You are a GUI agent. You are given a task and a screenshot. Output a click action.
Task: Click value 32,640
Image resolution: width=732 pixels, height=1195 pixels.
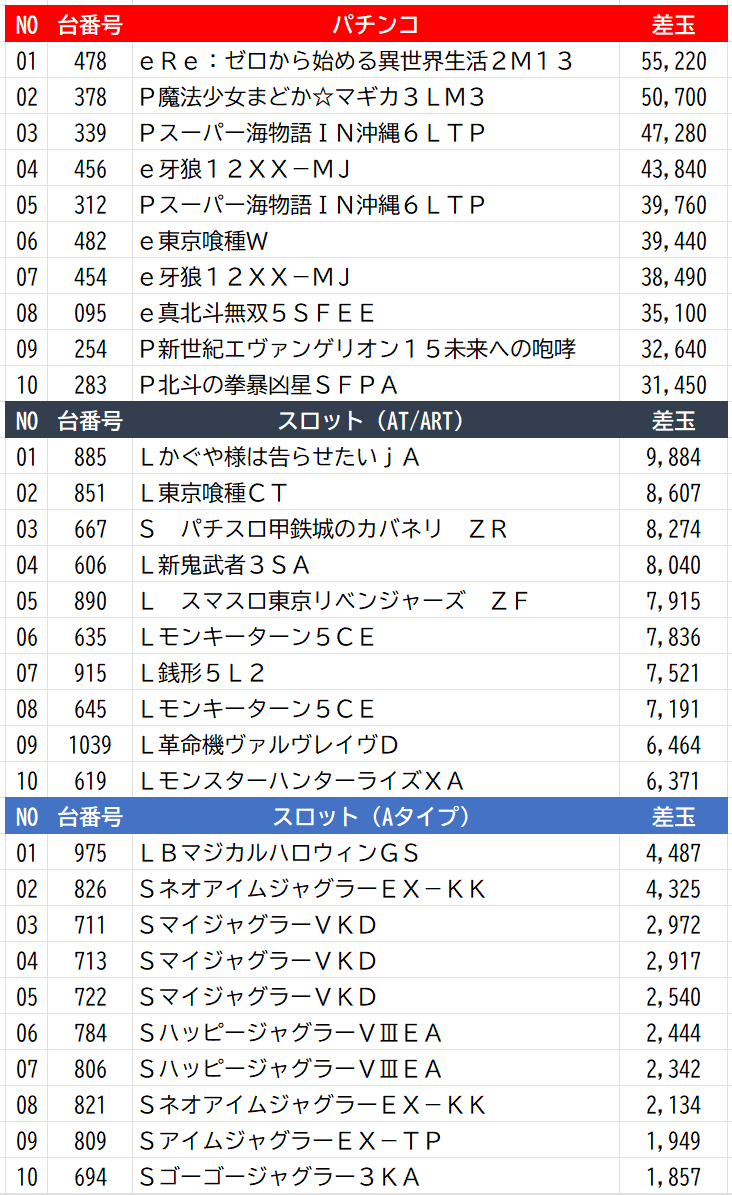(673, 349)
